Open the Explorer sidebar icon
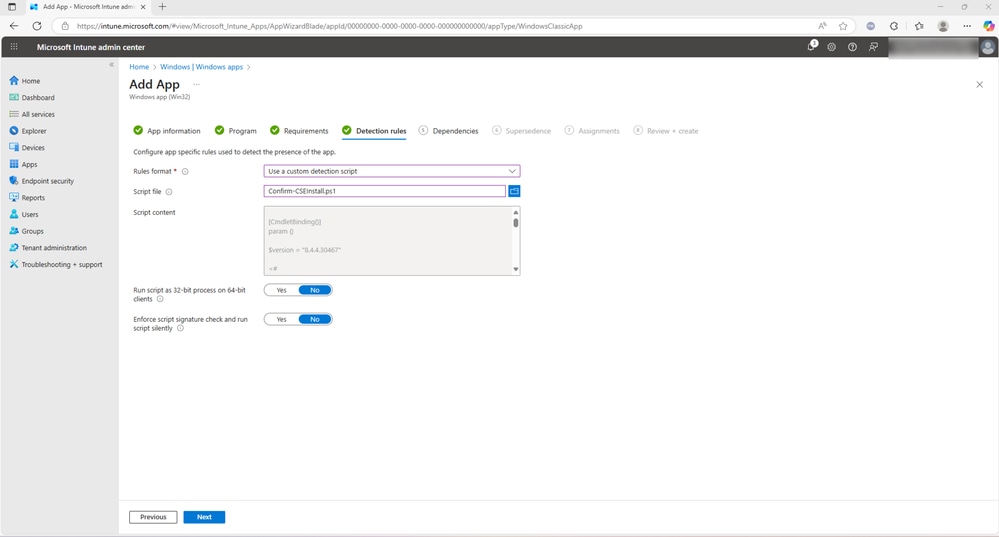The width and height of the screenshot is (999, 537). click(14, 131)
